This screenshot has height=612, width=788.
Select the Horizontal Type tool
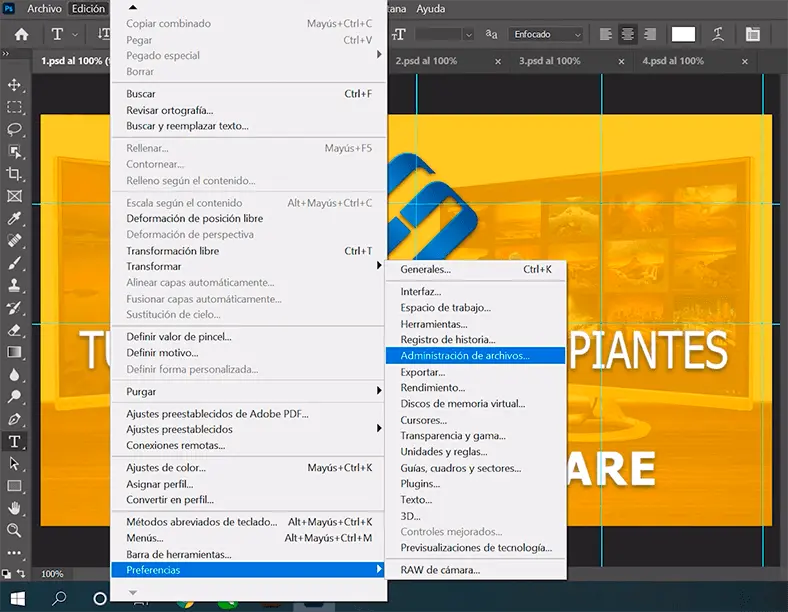(x=14, y=442)
